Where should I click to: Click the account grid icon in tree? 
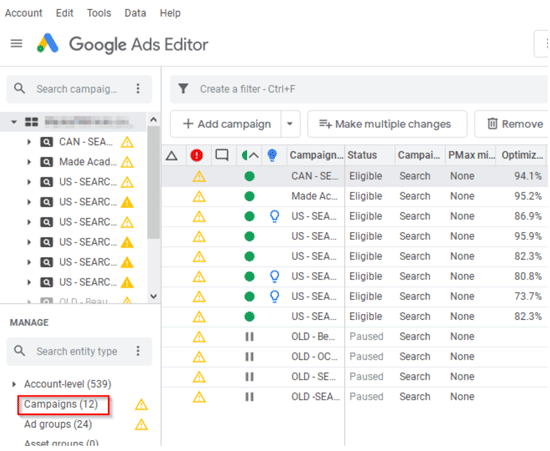pos(32,122)
